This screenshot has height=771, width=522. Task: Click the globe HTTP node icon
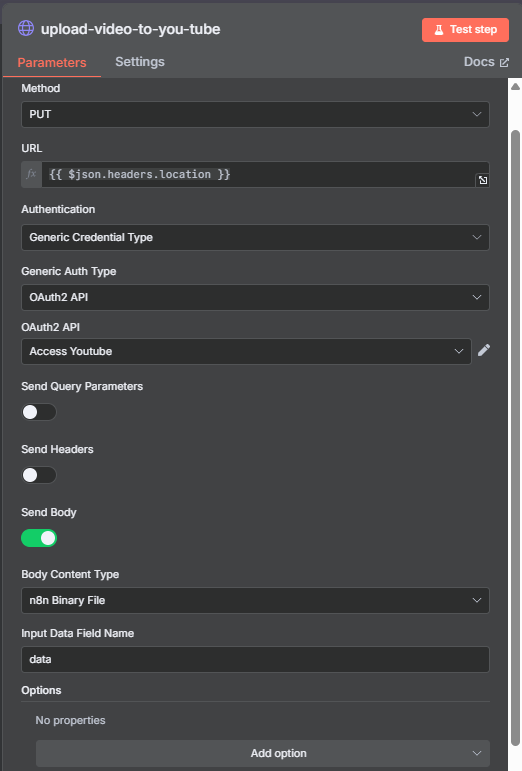[x=26, y=29]
